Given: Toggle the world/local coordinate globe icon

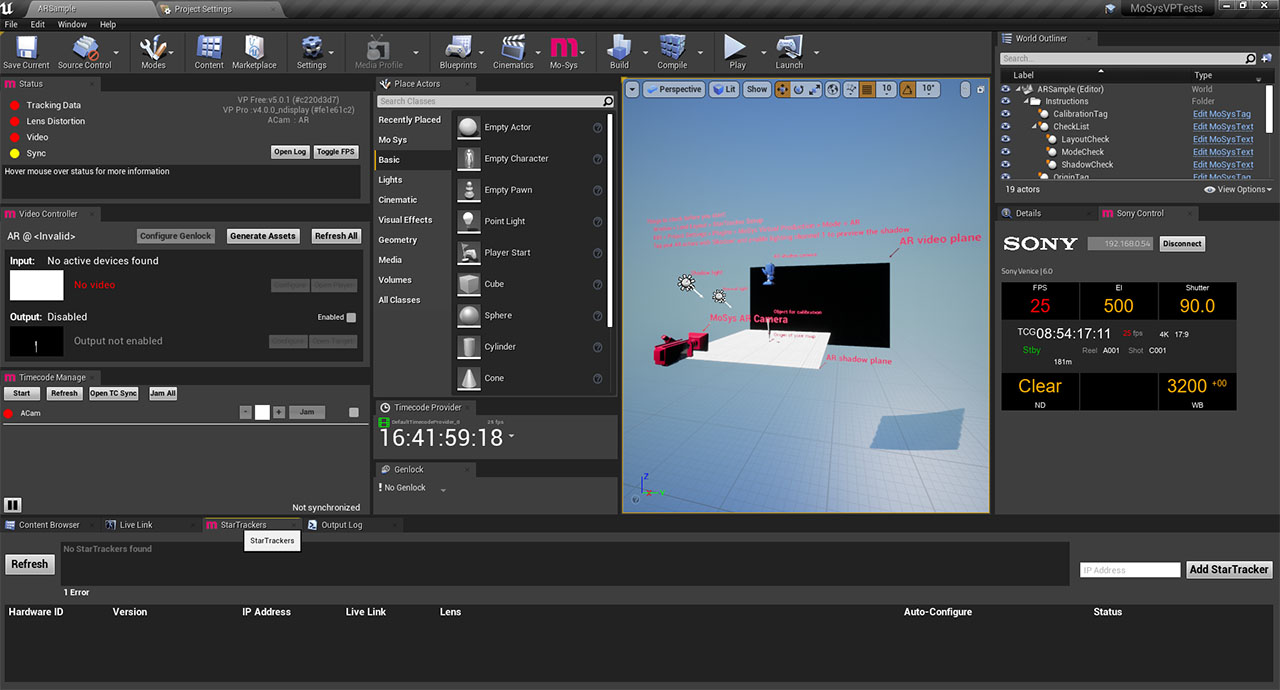Looking at the screenshot, I should tap(833, 89).
